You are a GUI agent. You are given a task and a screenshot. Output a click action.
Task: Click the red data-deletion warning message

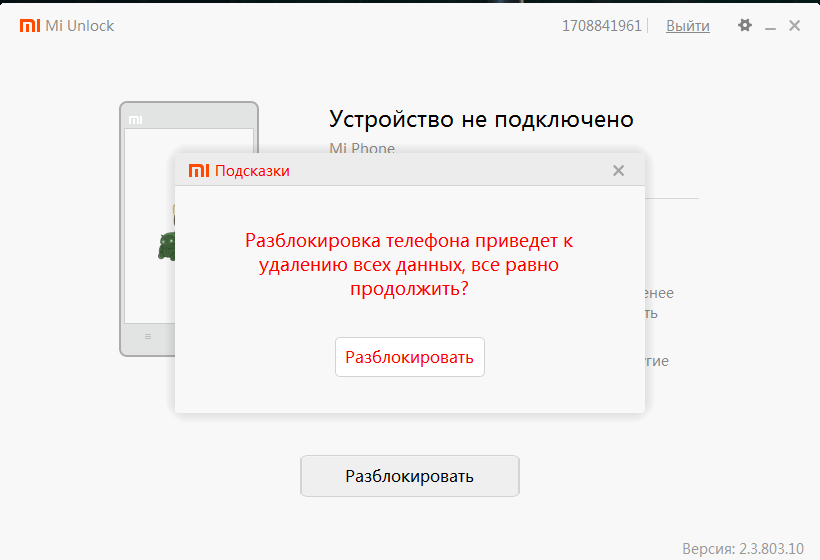coord(409,265)
